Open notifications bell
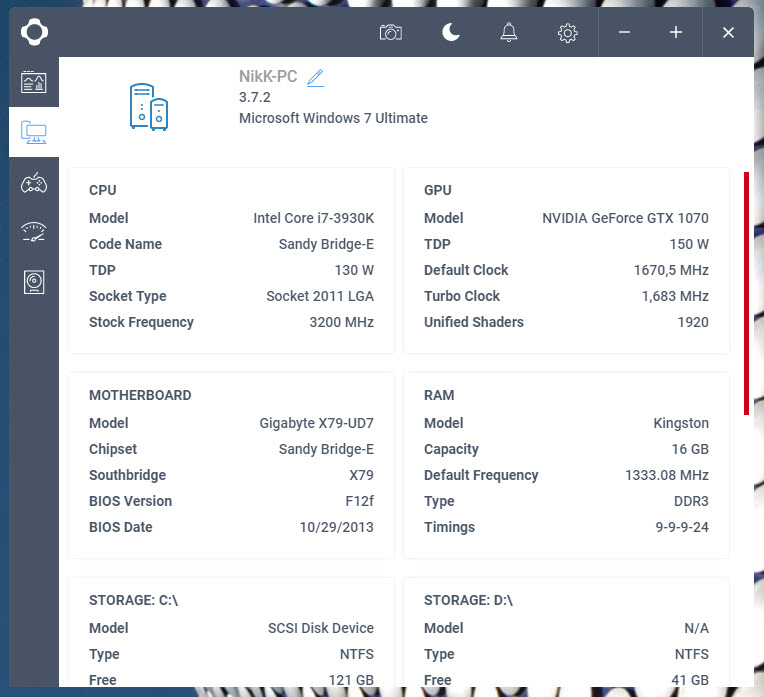This screenshot has width=764, height=697. (509, 33)
